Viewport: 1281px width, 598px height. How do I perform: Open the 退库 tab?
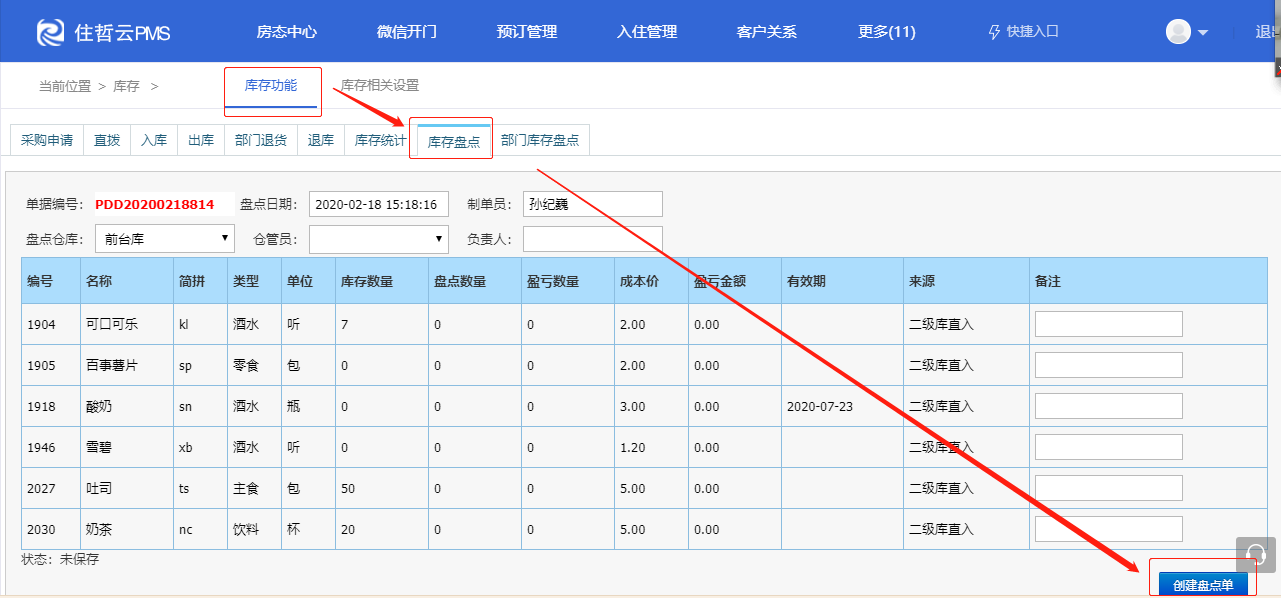tap(321, 140)
